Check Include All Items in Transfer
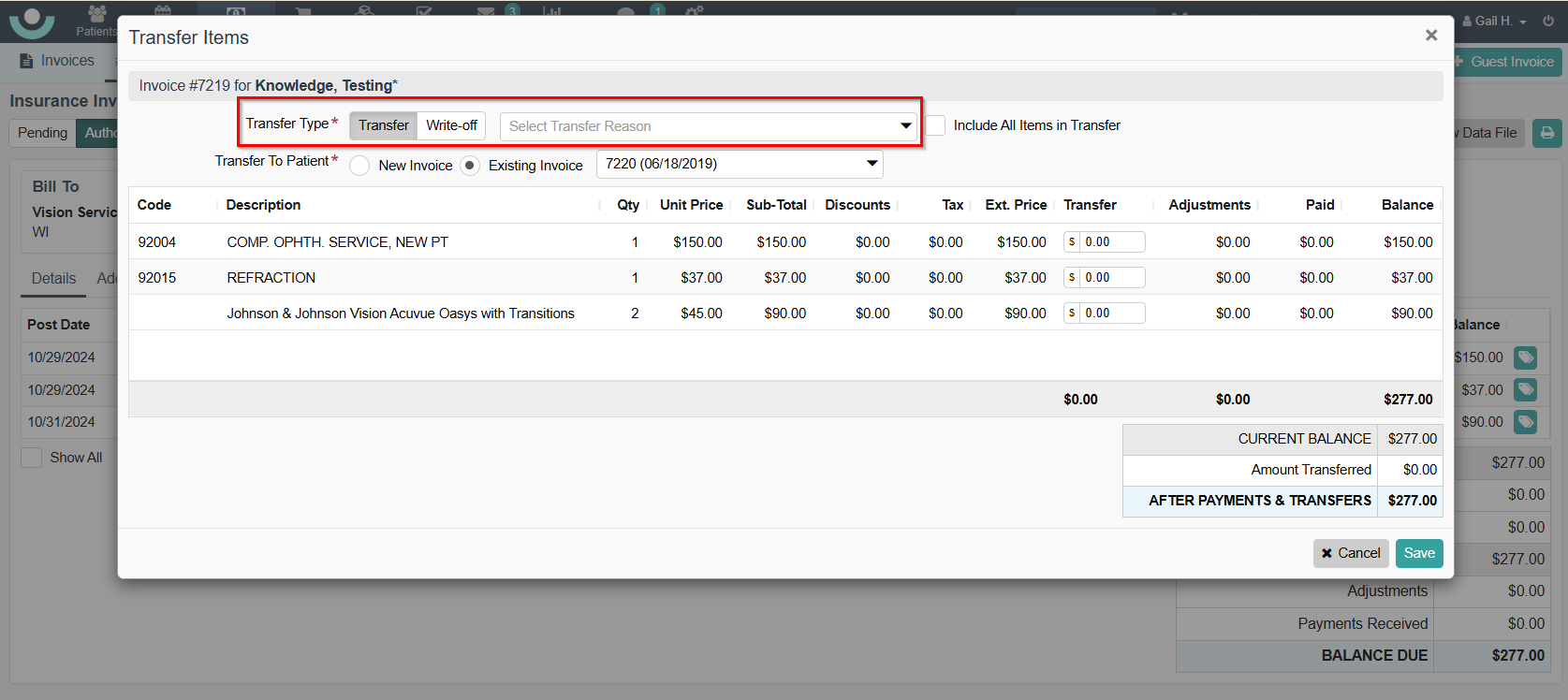The height and width of the screenshot is (700, 1568). pos(936,125)
